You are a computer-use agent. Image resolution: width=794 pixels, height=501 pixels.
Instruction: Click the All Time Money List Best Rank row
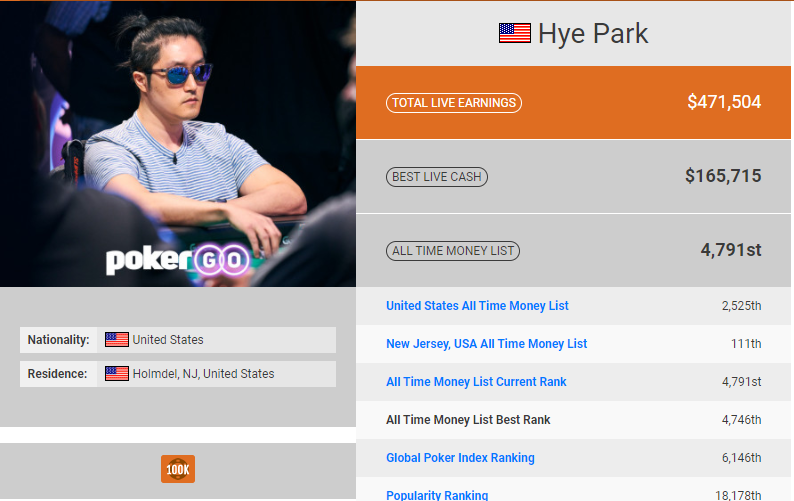coord(468,420)
